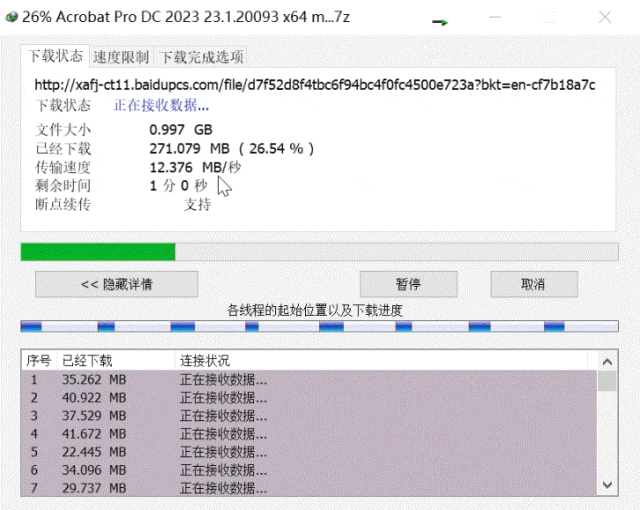This screenshot has height=510, width=640.
Task: Click the 断点续传 label
Action: pyautogui.click(x=63, y=204)
